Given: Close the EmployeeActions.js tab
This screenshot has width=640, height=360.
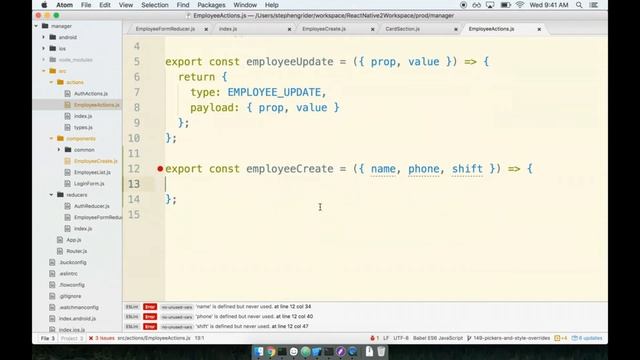Looking at the screenshot, I should (x=539, y=29).
